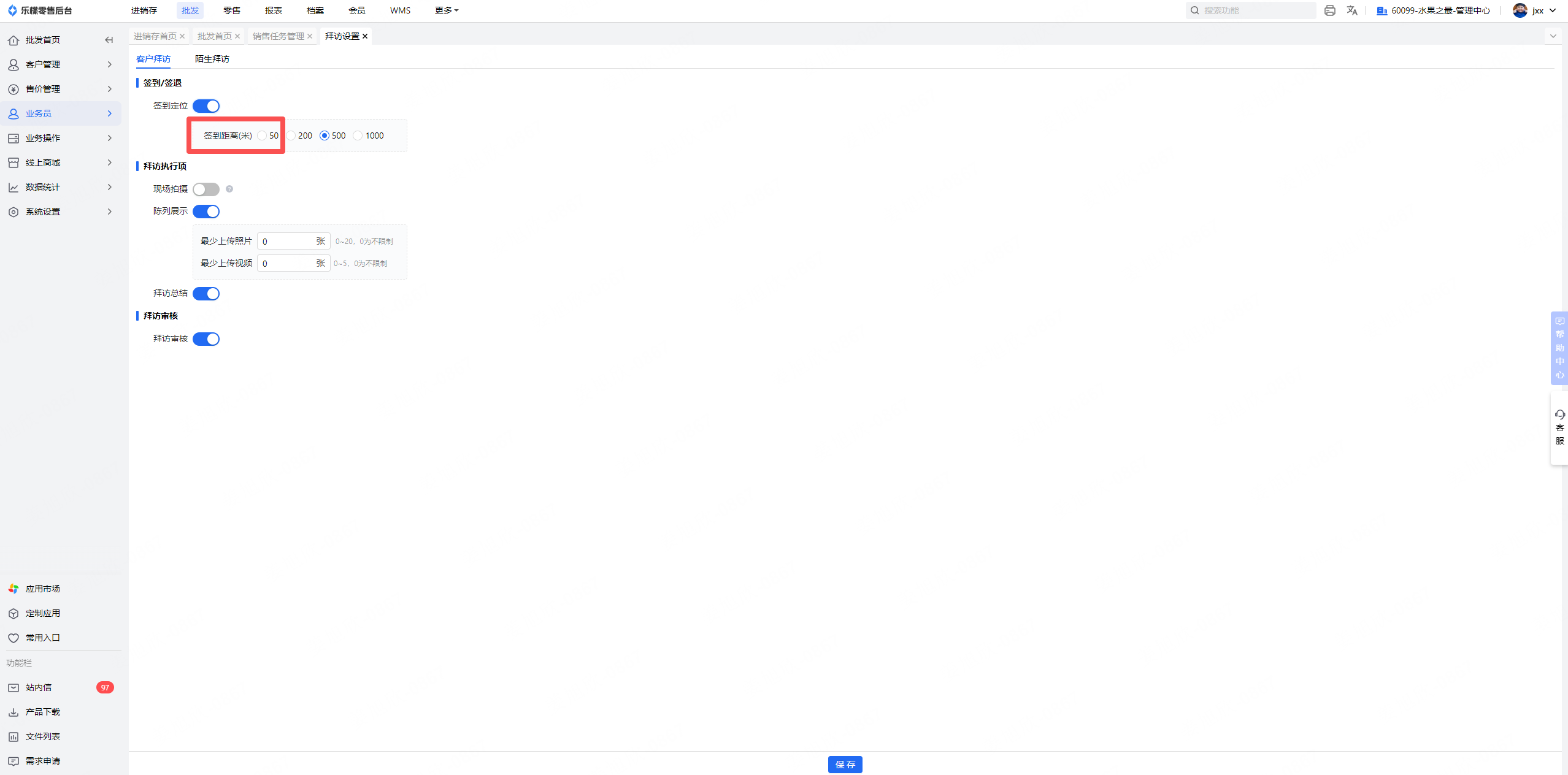Image resolution: width=1568 pixels, height=775 pixels.
Task: Toggle the 拜访总结 switch
Action: click(206, 294)
